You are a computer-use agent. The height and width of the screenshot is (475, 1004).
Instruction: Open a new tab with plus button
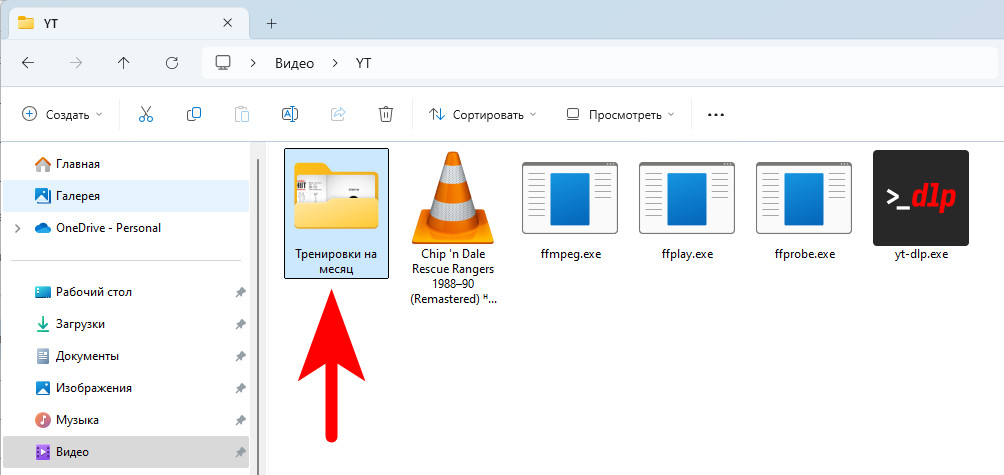271,23
